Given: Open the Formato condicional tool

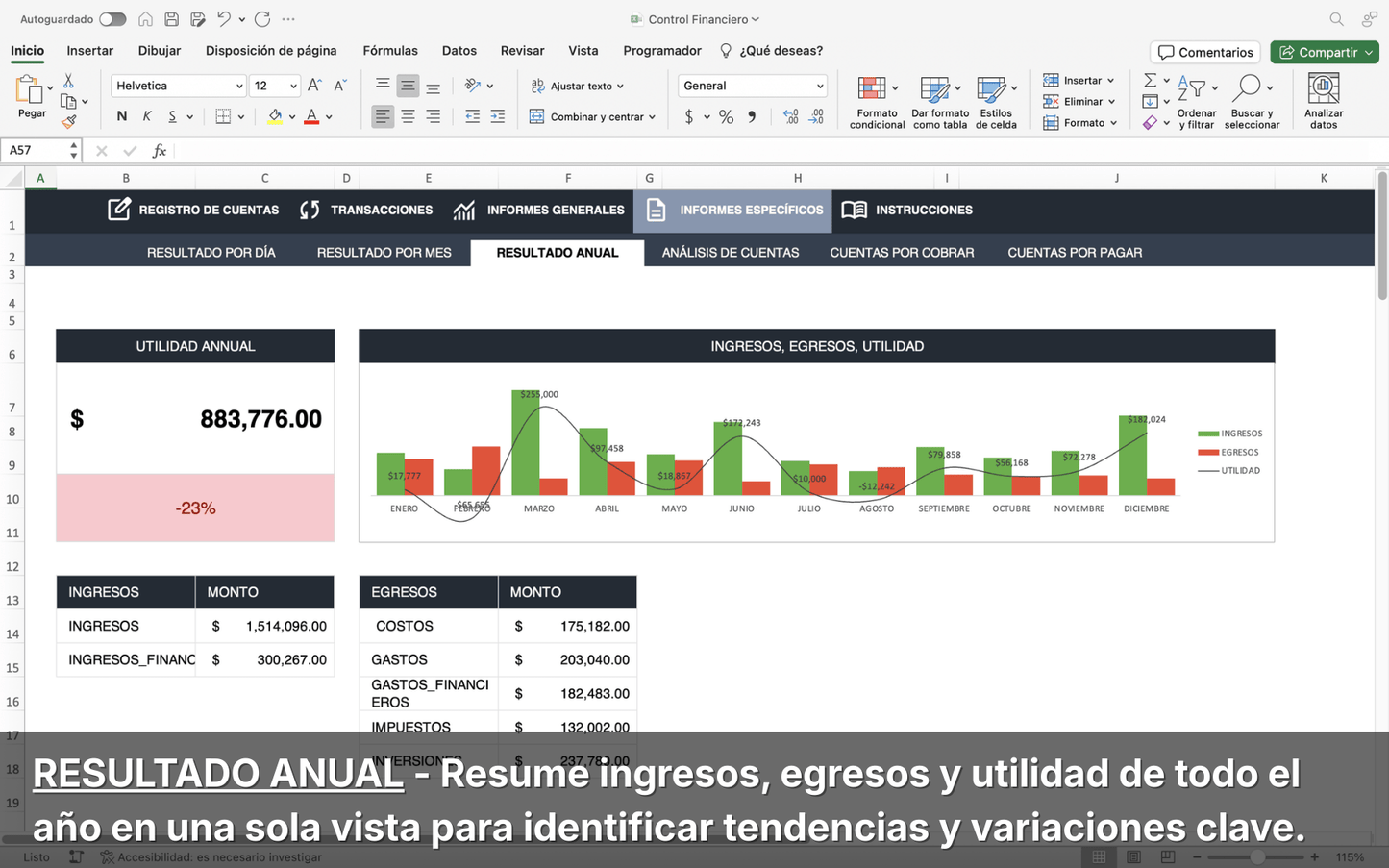Looking at the screenshot, I should (876, 101).
